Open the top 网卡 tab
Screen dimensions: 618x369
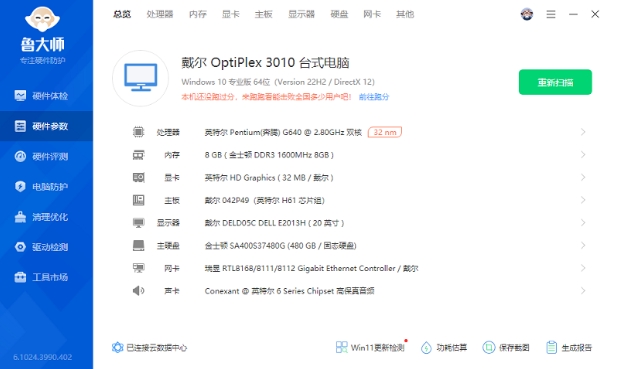[x=372, y=14]
